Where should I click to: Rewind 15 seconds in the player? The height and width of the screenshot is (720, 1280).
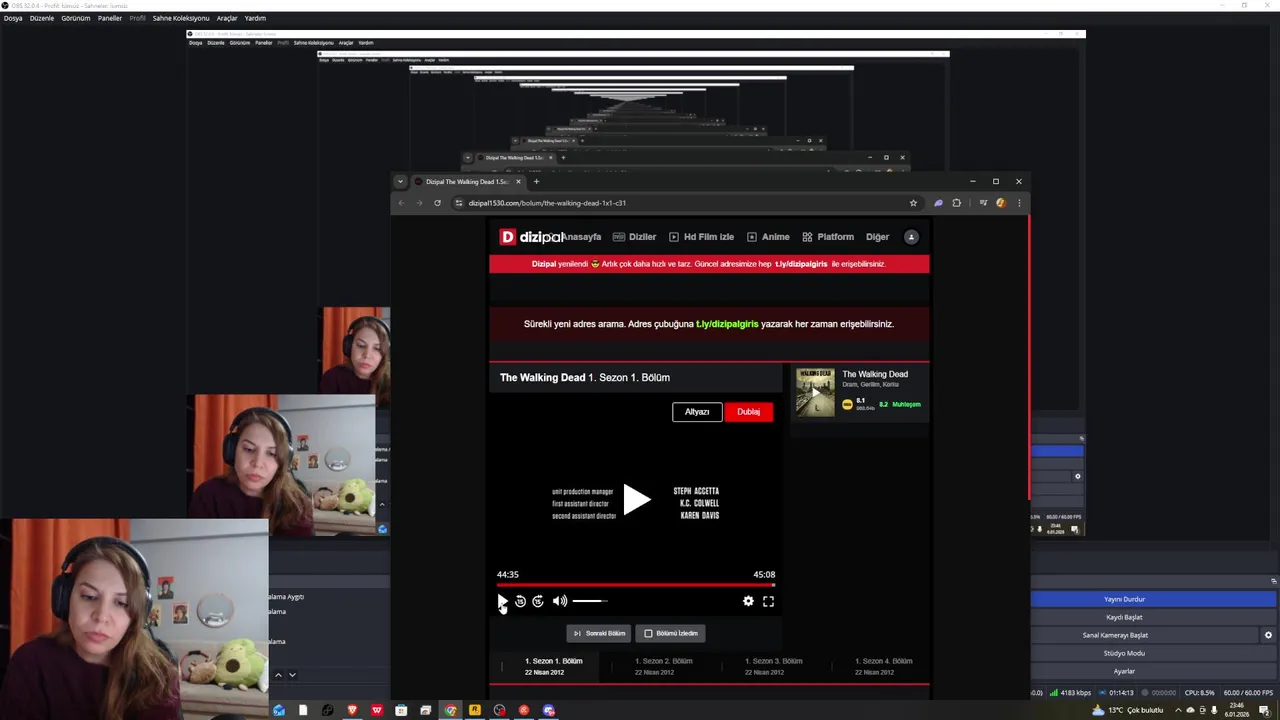[520, 601]
